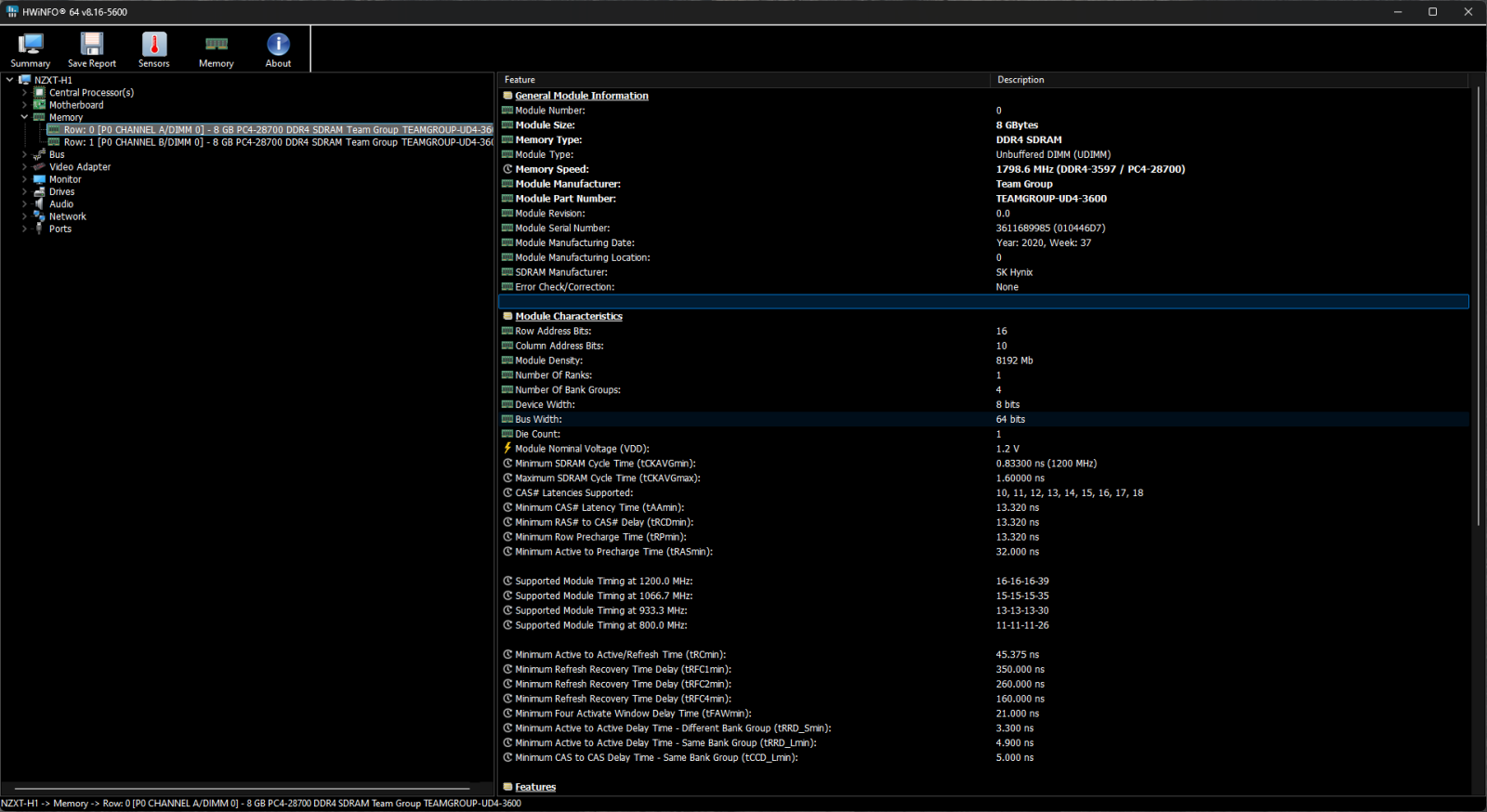Expand the Motherboard node
1487x812 pixels.
coord(24,105)
